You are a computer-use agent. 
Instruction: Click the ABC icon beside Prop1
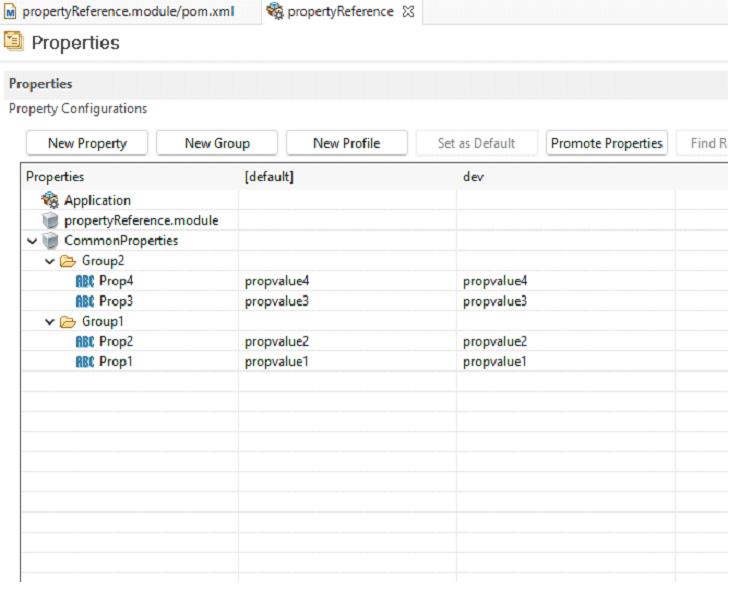(85, 361)
